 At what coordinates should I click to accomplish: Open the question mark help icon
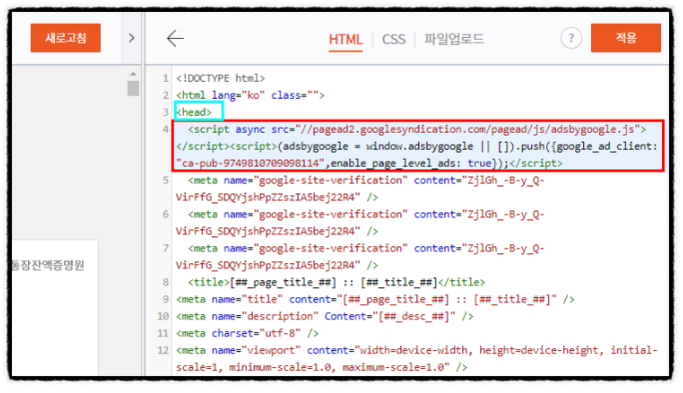pos(571,38)
